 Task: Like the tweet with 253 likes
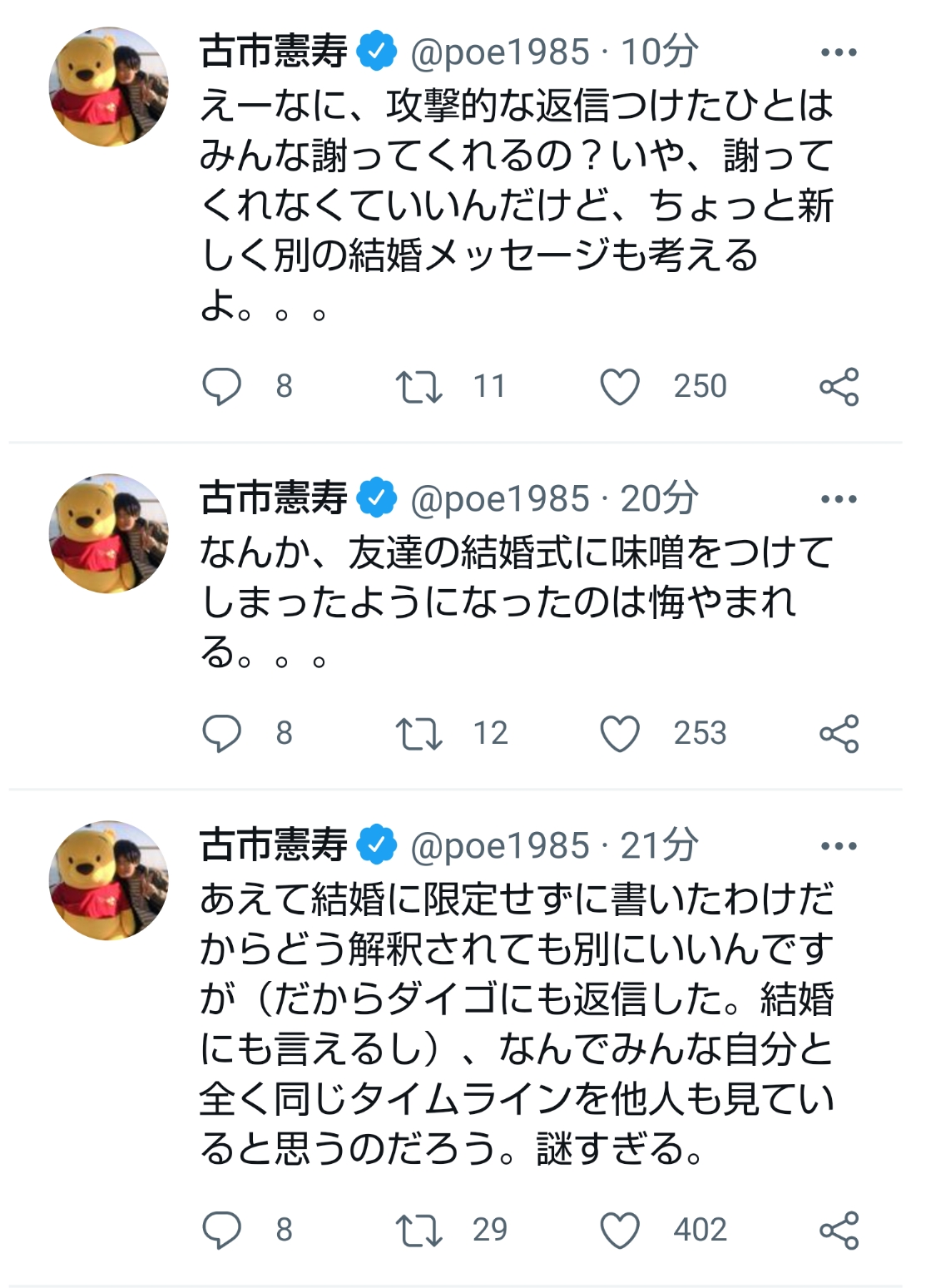tap(620, 734)
